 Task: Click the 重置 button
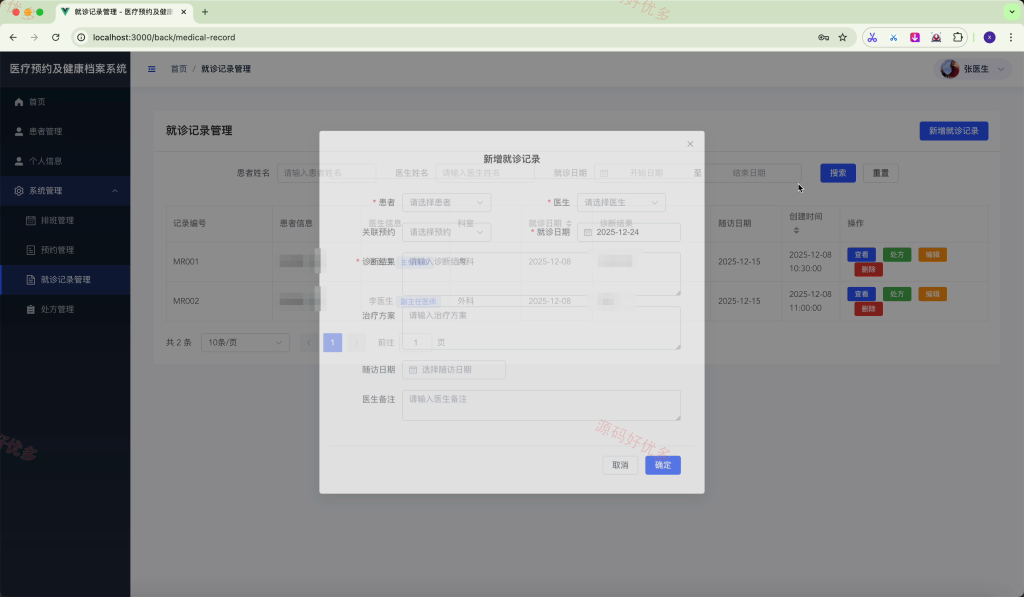pyautogui.click(x=880, y=173)
